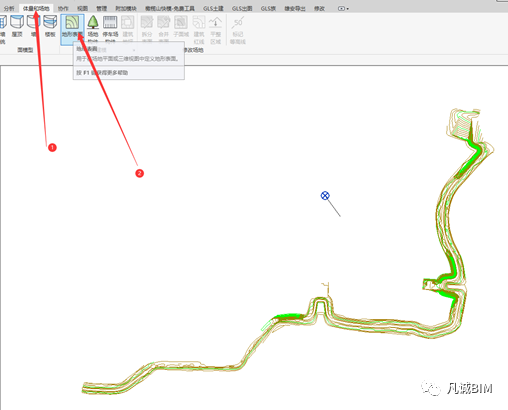Switch to the 体量和场地 tab

pos(36,8)
